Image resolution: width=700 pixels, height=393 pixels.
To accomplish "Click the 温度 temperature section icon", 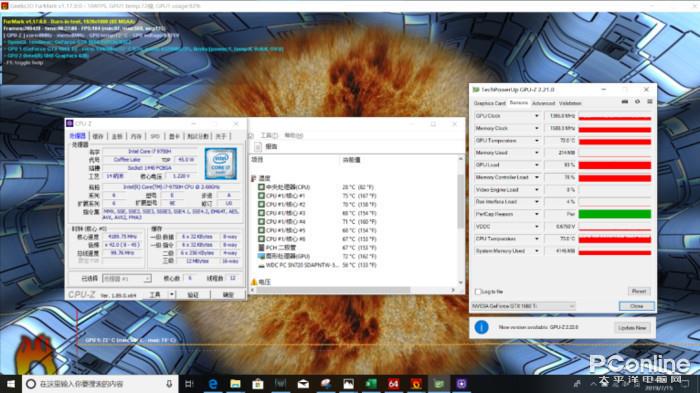I will 254,178.
